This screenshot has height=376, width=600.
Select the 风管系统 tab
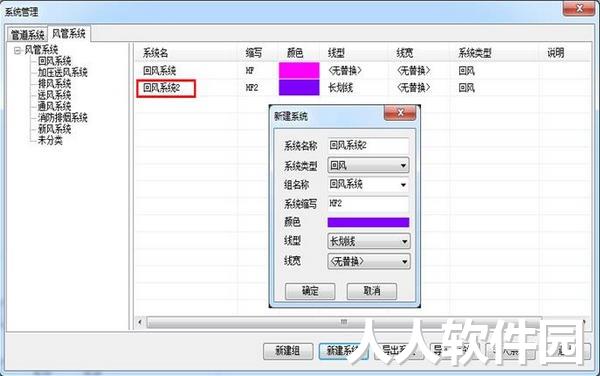pos(69,34)
